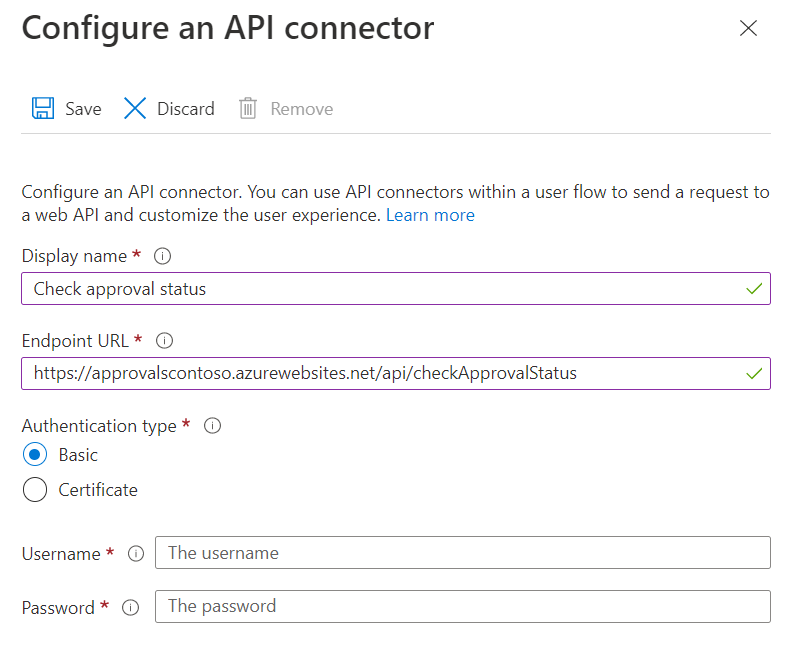Open the Authentication type info icon

212,425
